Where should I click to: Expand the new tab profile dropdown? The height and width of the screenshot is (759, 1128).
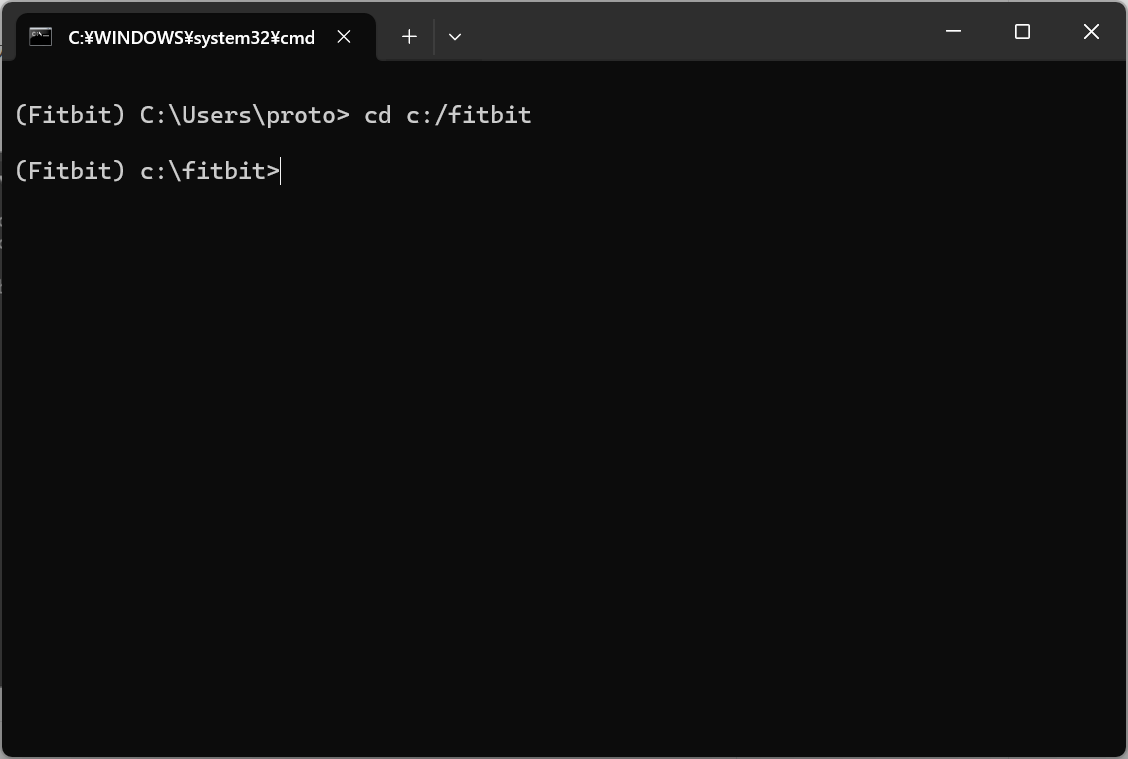455,37
